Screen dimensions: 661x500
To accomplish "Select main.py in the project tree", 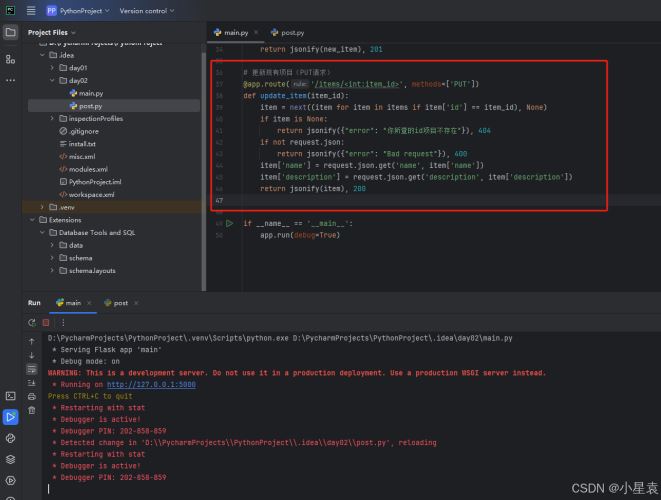I will click(x=90, y=93).
